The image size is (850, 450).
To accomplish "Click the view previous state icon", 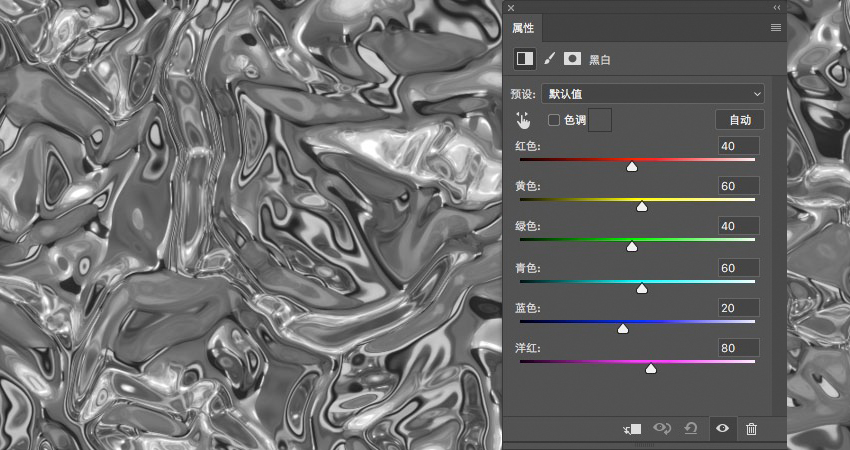I will (662, 429).
